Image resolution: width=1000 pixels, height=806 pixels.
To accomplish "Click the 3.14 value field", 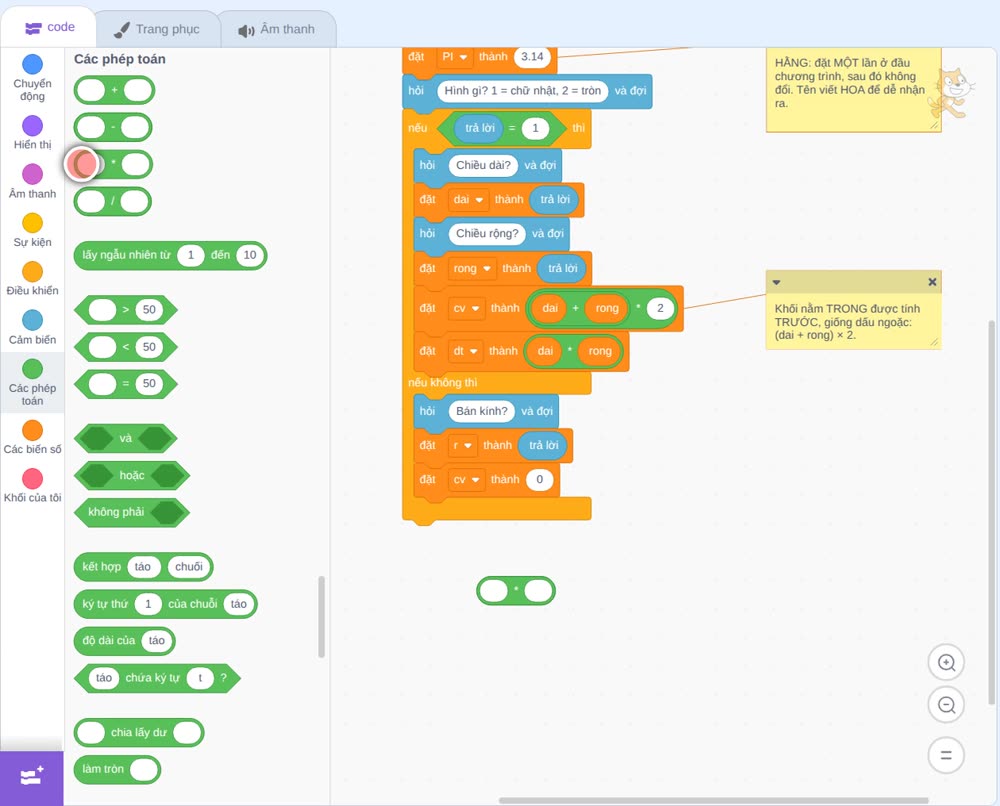I will pos(532,57).
